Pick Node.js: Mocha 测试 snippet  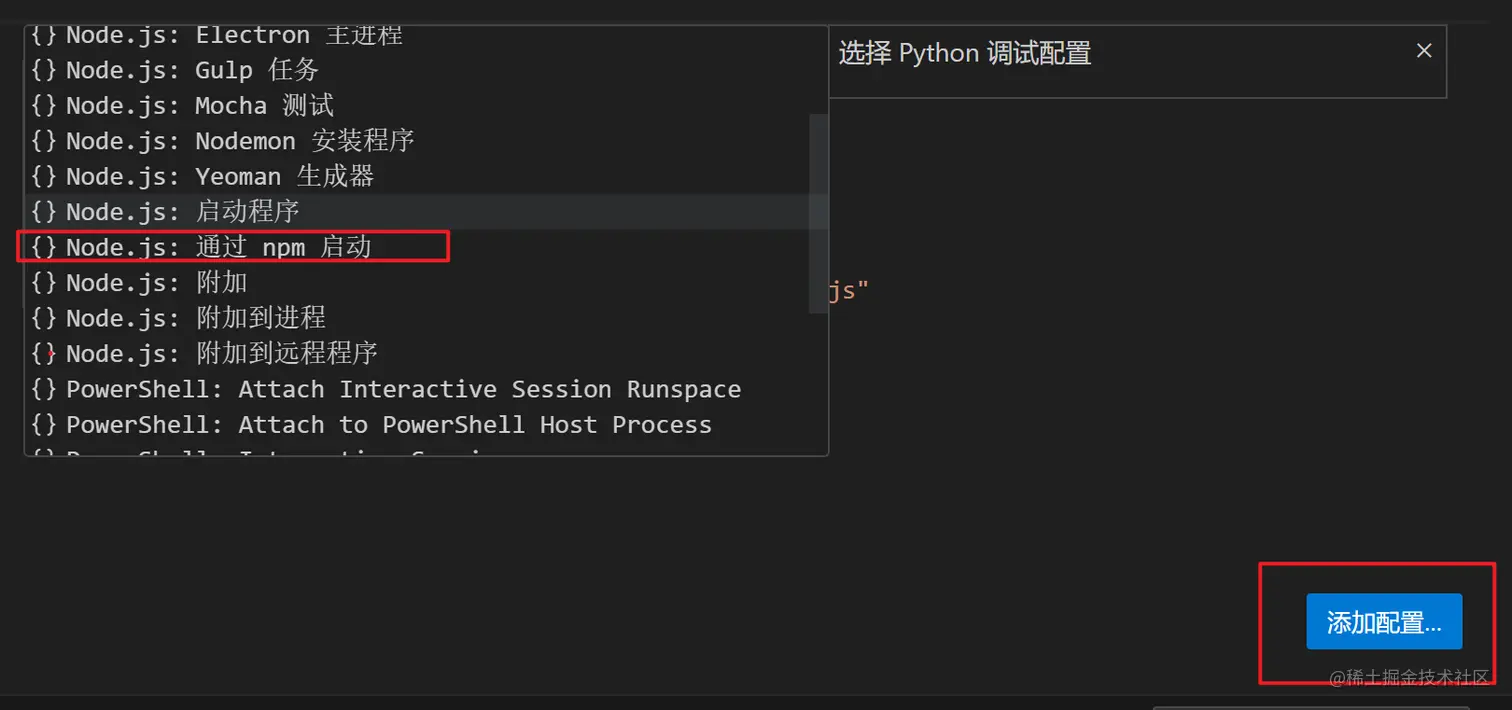click(200, 106)
